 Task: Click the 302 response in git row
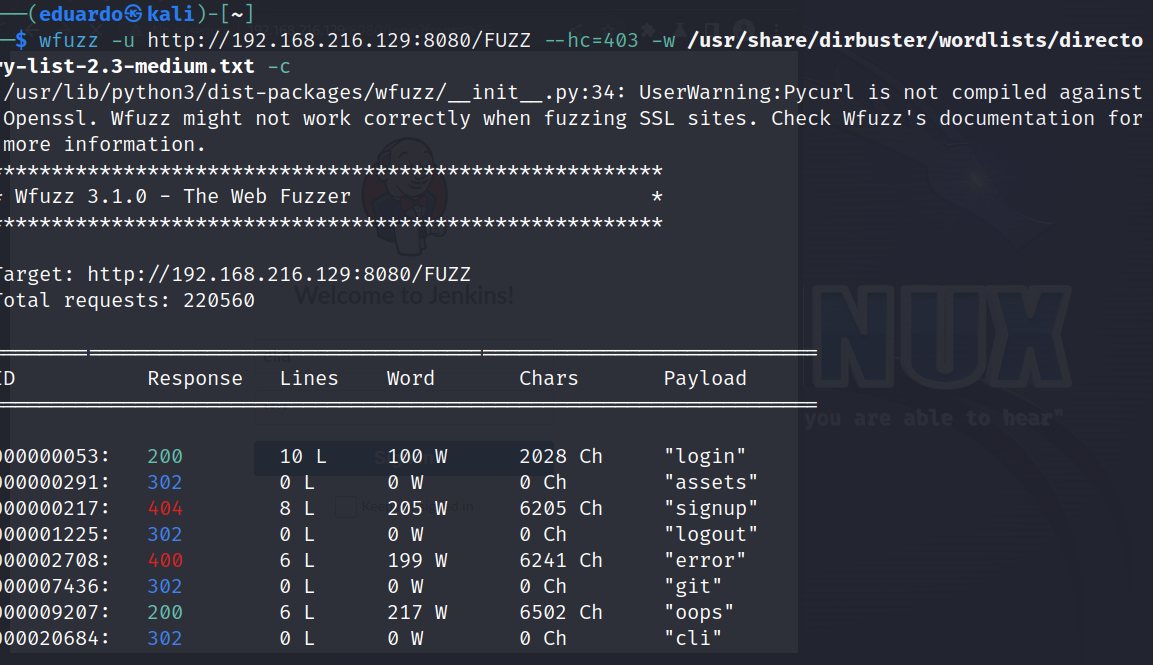point(165,586)
